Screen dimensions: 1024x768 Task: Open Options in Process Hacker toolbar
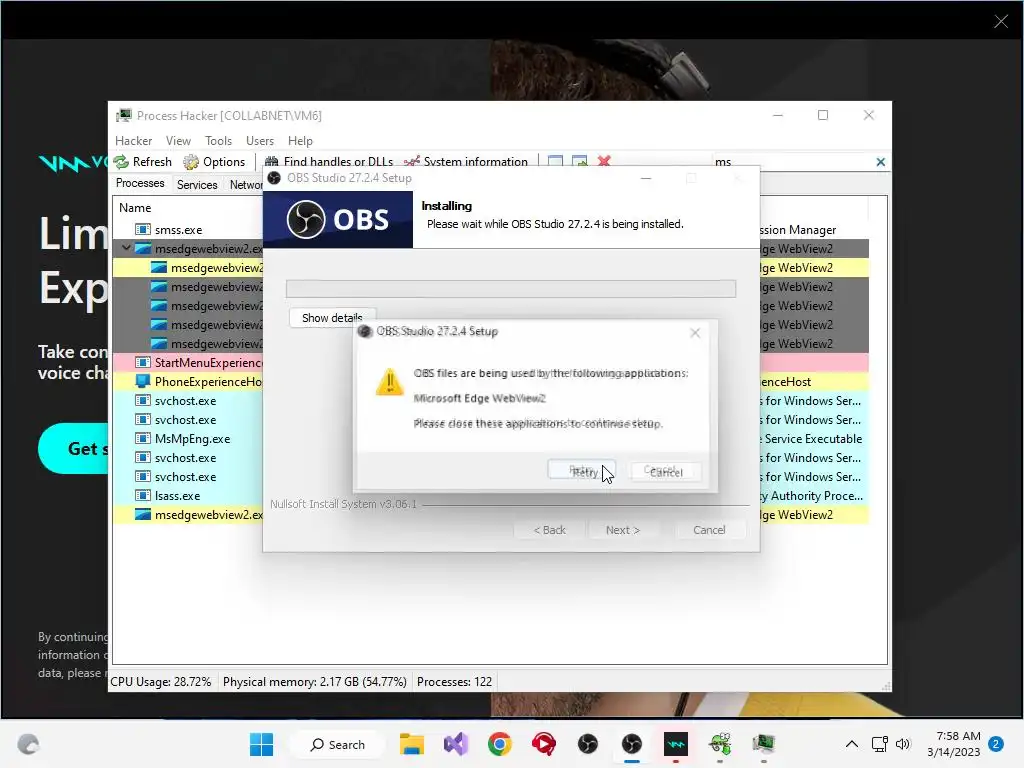(x=214, y=161)
